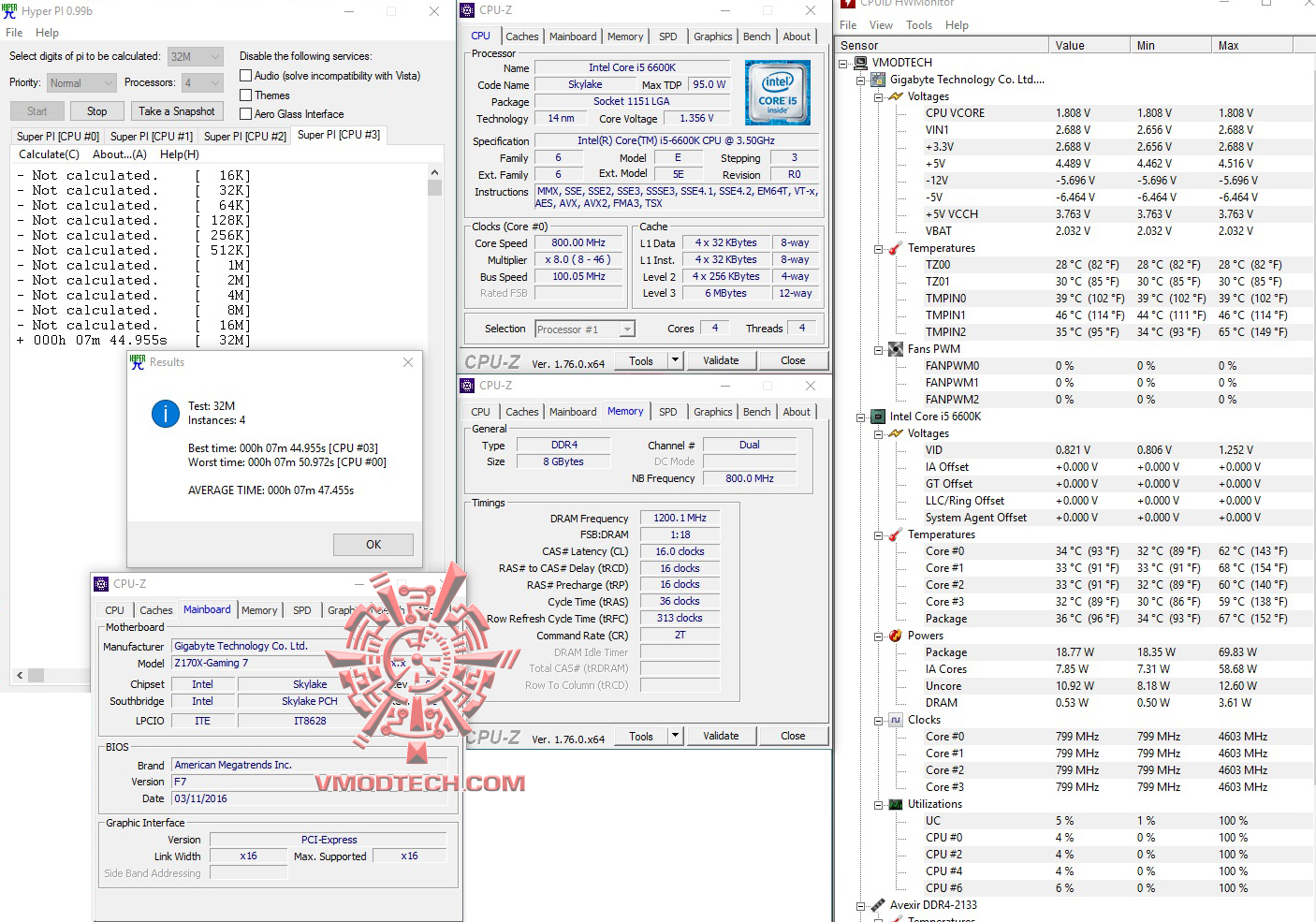
Task: Collapse the Fans PWM tree node
Action: click(x=878, y=350)
